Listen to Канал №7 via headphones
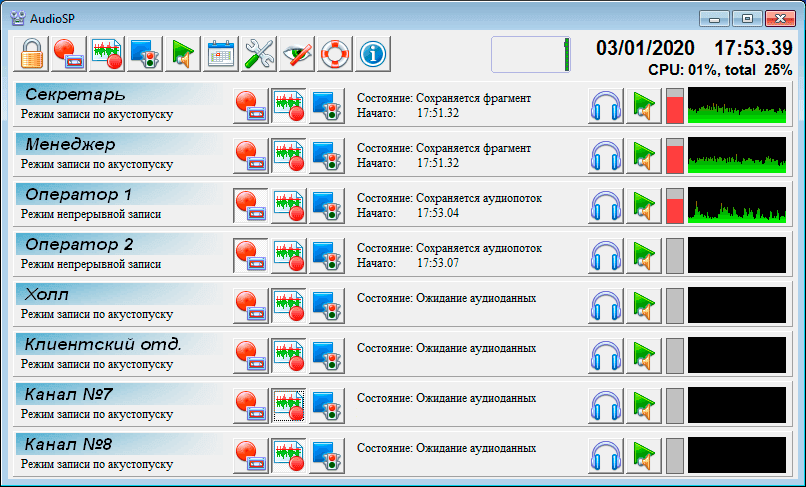 pyautogui.click(x=606, y=405)
